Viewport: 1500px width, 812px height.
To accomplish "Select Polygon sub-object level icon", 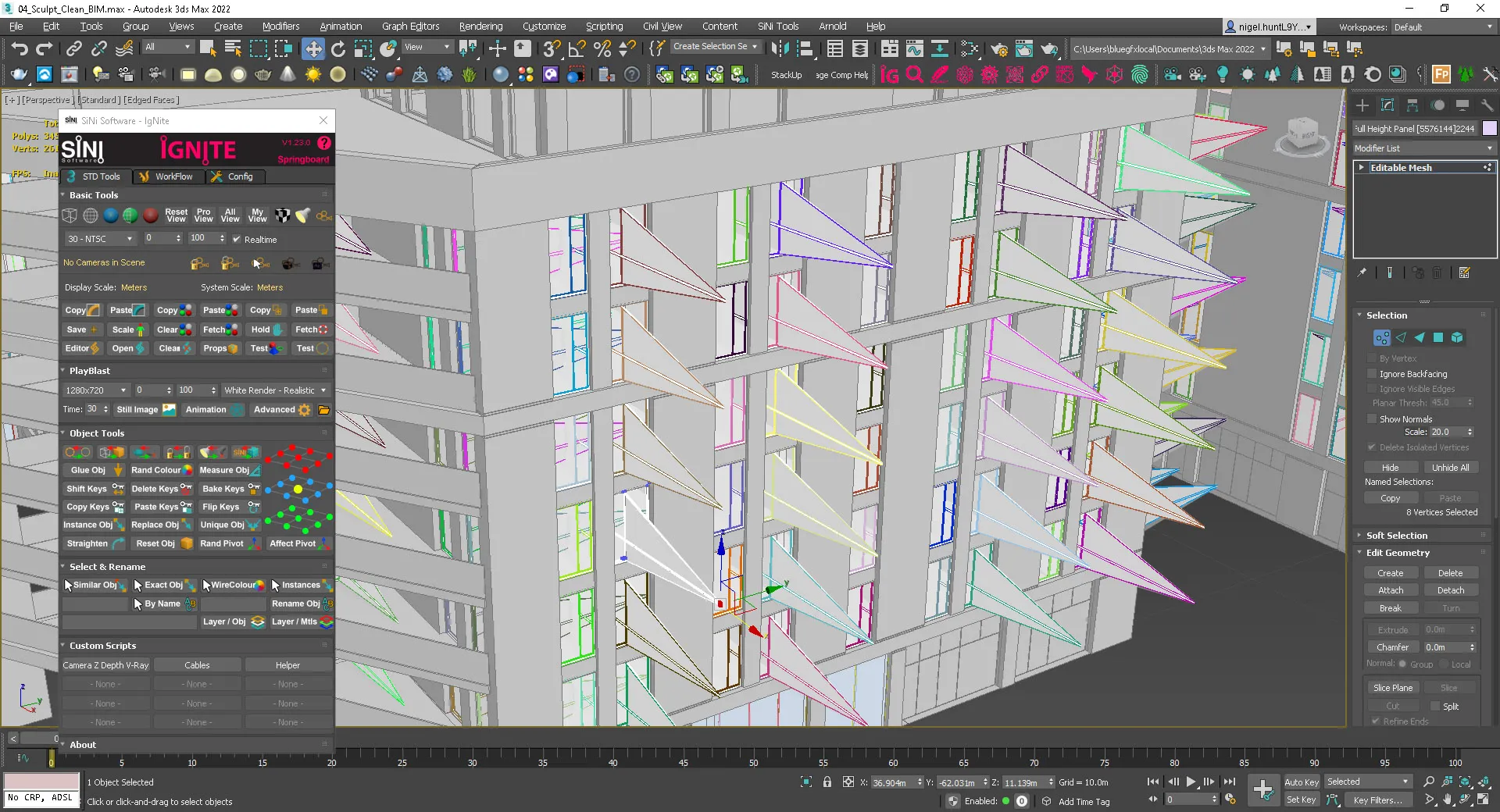I will point(1438,337).
